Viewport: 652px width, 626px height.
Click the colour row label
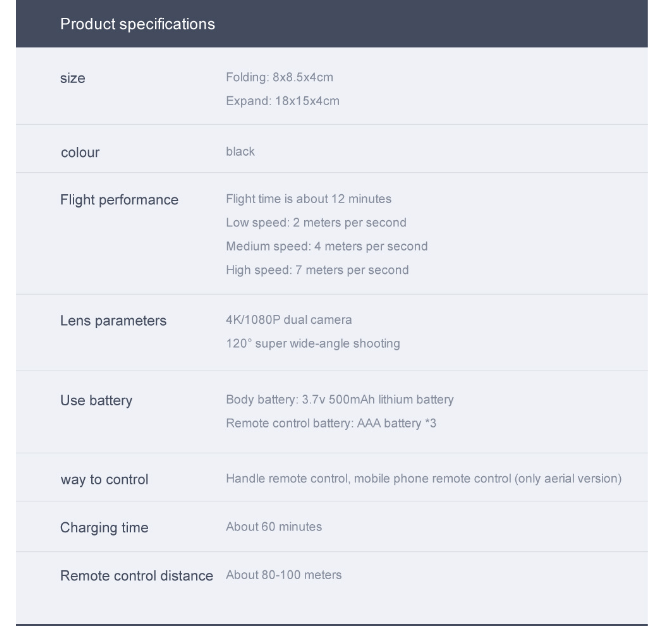[80, 152]
